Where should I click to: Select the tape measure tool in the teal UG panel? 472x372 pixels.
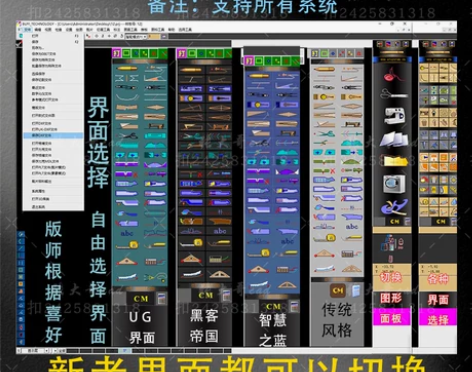coord(127,245)
